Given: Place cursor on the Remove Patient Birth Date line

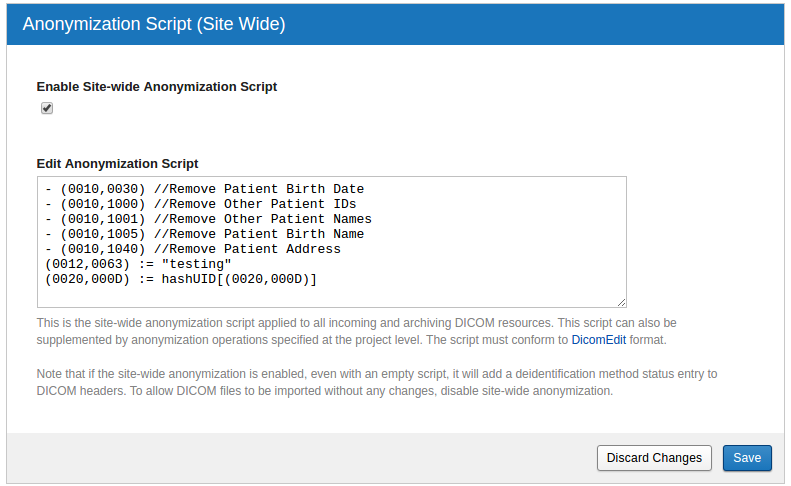Looking at the screenshot, I should (x=204, y=189).
